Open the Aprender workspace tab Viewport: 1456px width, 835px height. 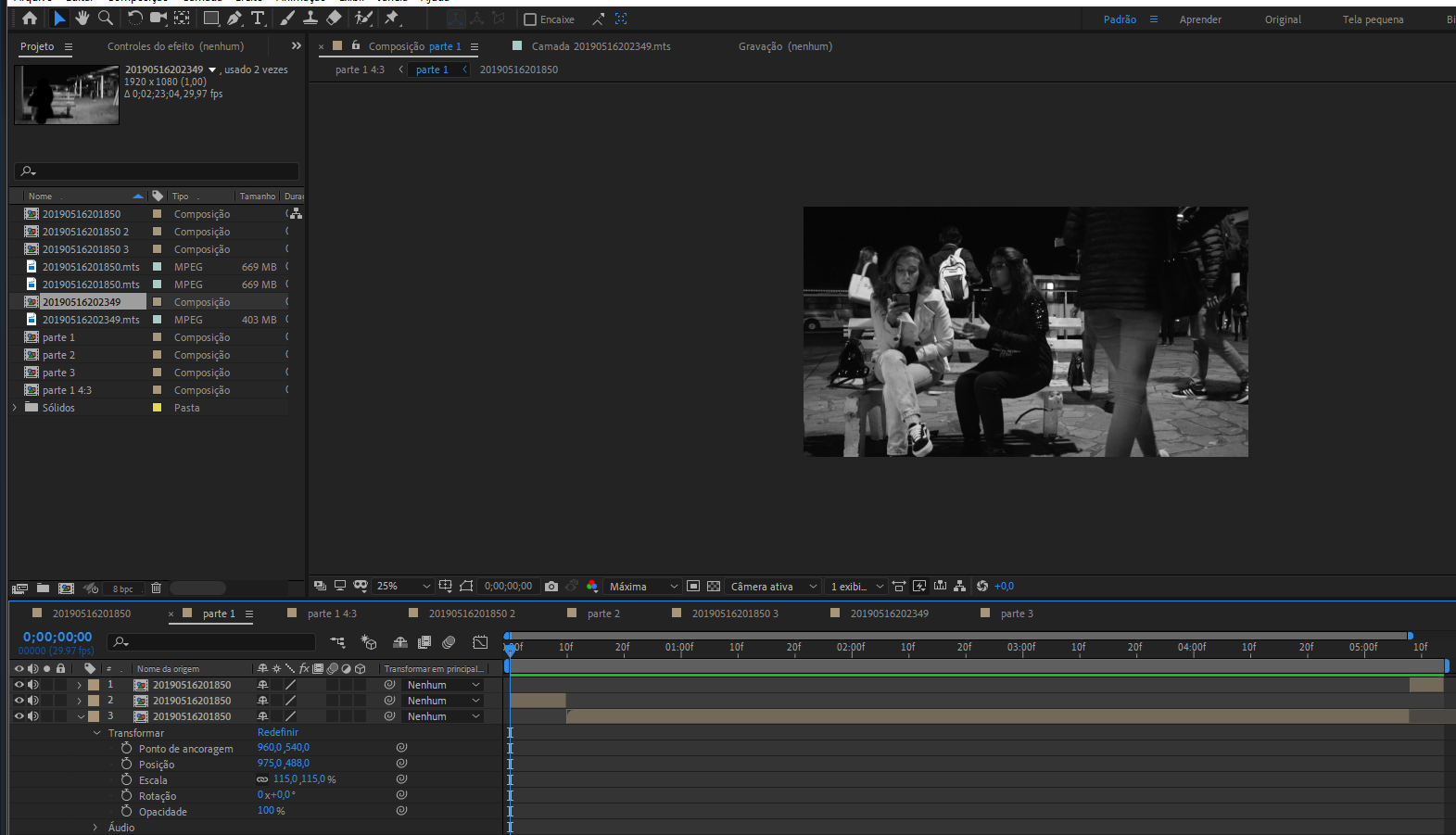1200,19
